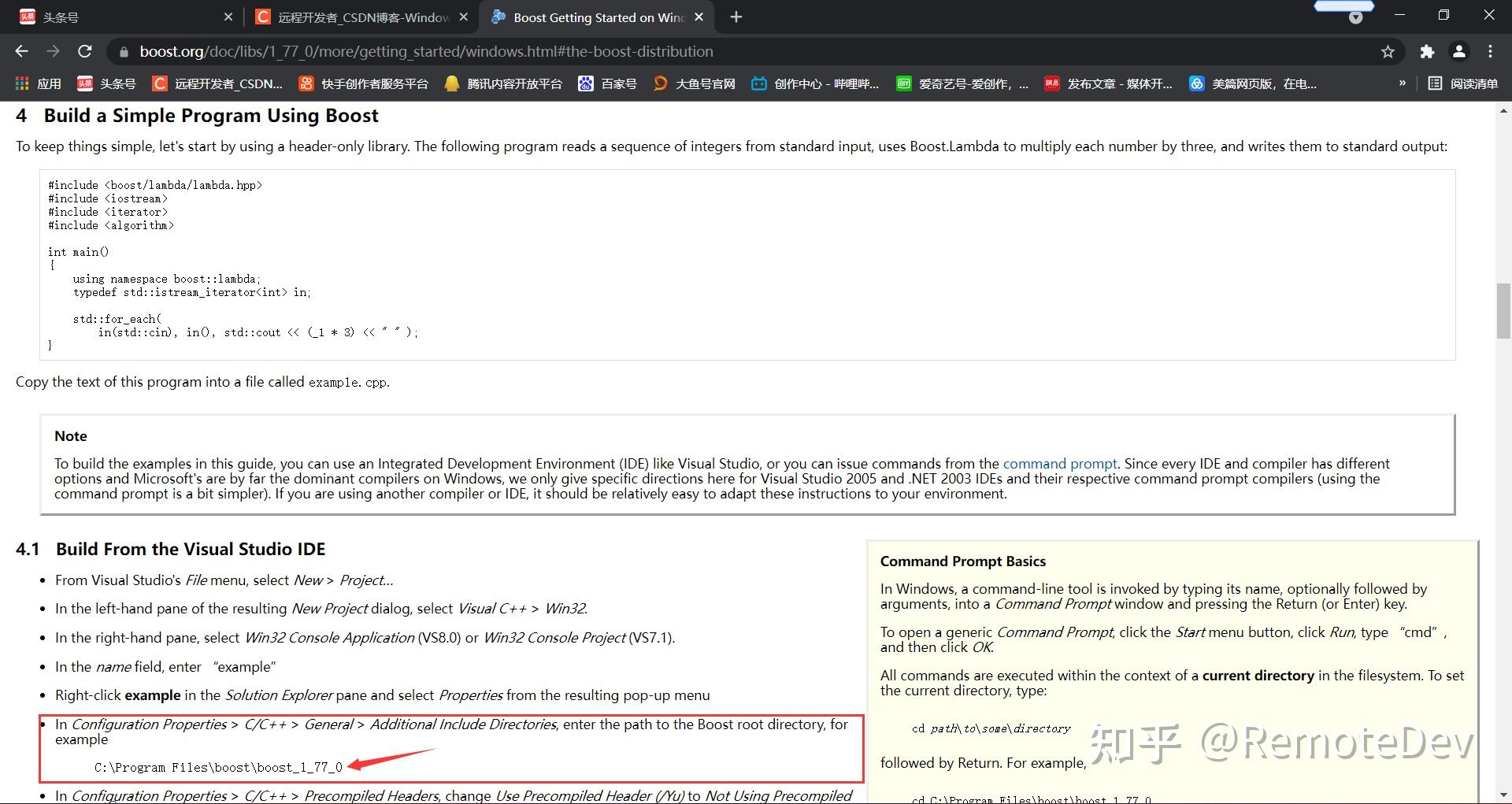Open the 创作中心-哔哩哔哩 bookmark
Screen dimensions: 1512x804
814,83
